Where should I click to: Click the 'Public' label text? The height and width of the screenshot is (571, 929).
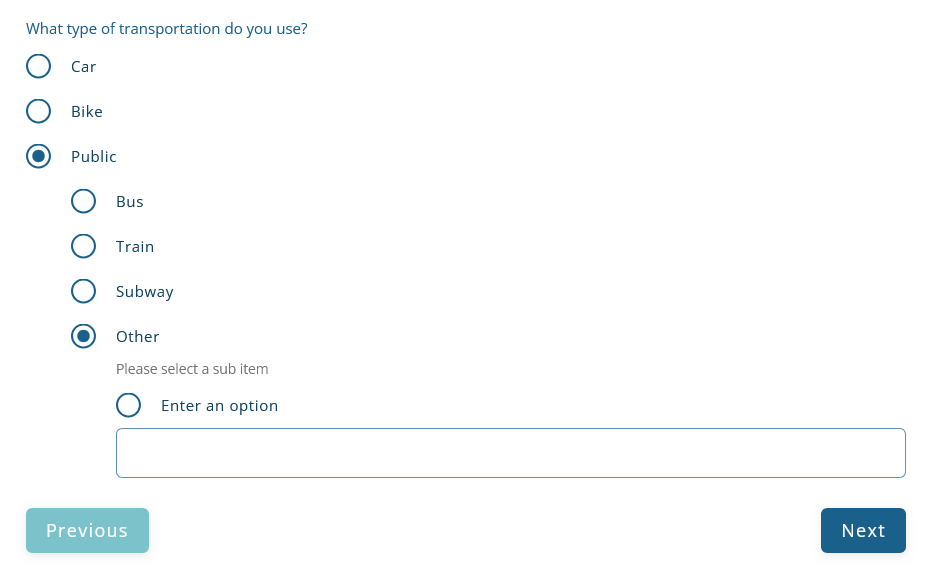(x=93, y=157)
